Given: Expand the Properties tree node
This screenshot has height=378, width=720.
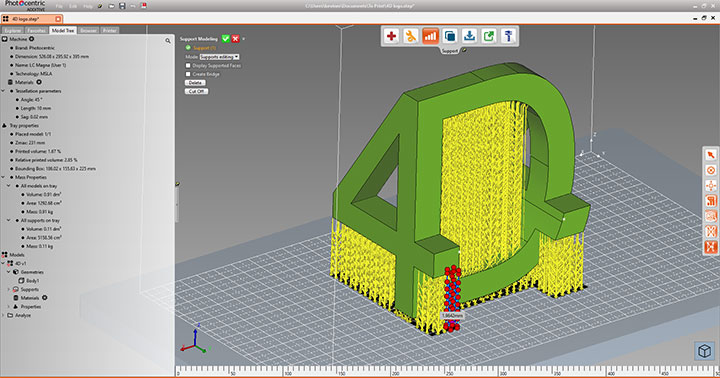Looking at the screenshot, I should (x=9, y=306).
